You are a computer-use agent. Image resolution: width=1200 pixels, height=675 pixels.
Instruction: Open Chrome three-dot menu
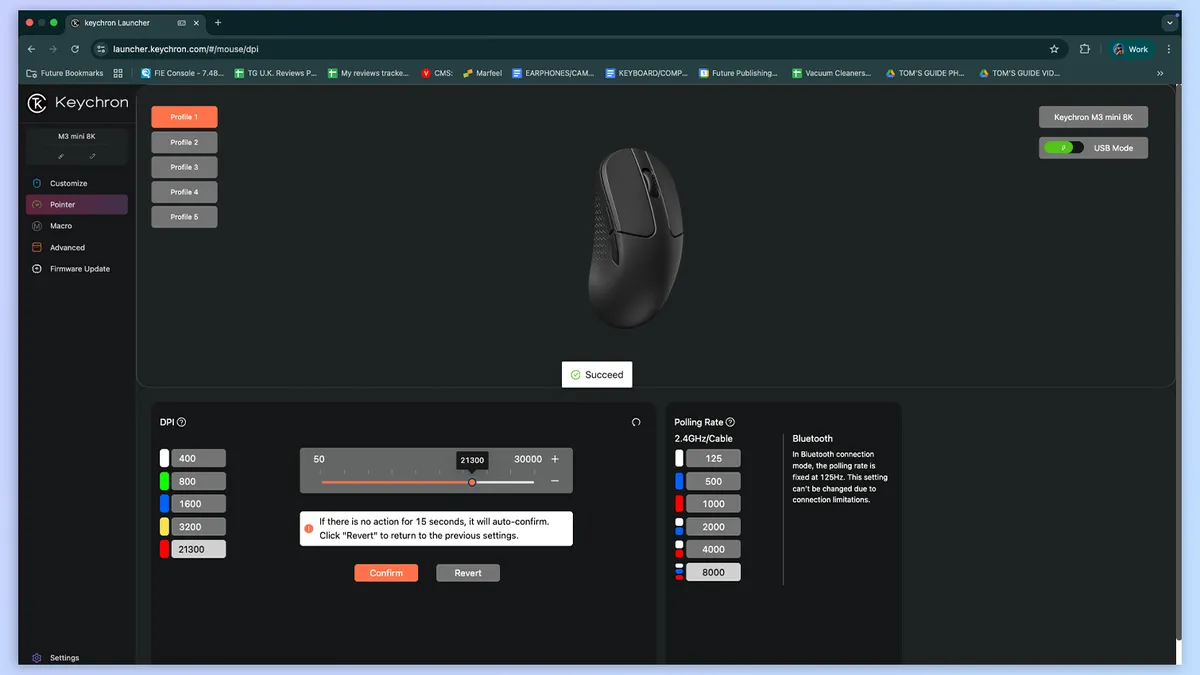coord(1169,48)
